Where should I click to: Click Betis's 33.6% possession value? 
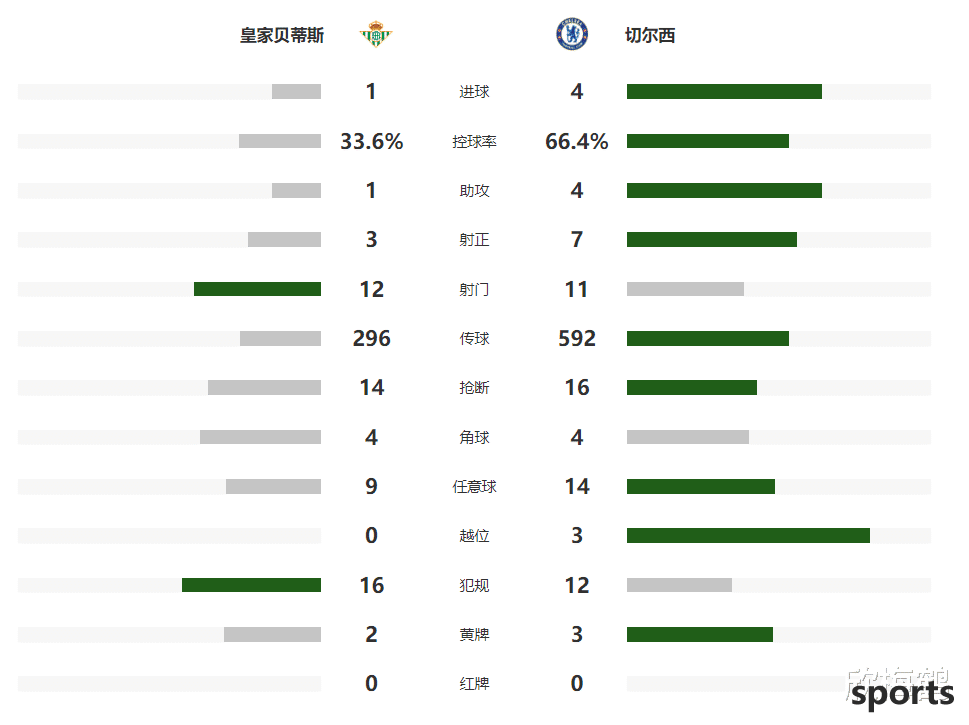click(x=371, y=142)
